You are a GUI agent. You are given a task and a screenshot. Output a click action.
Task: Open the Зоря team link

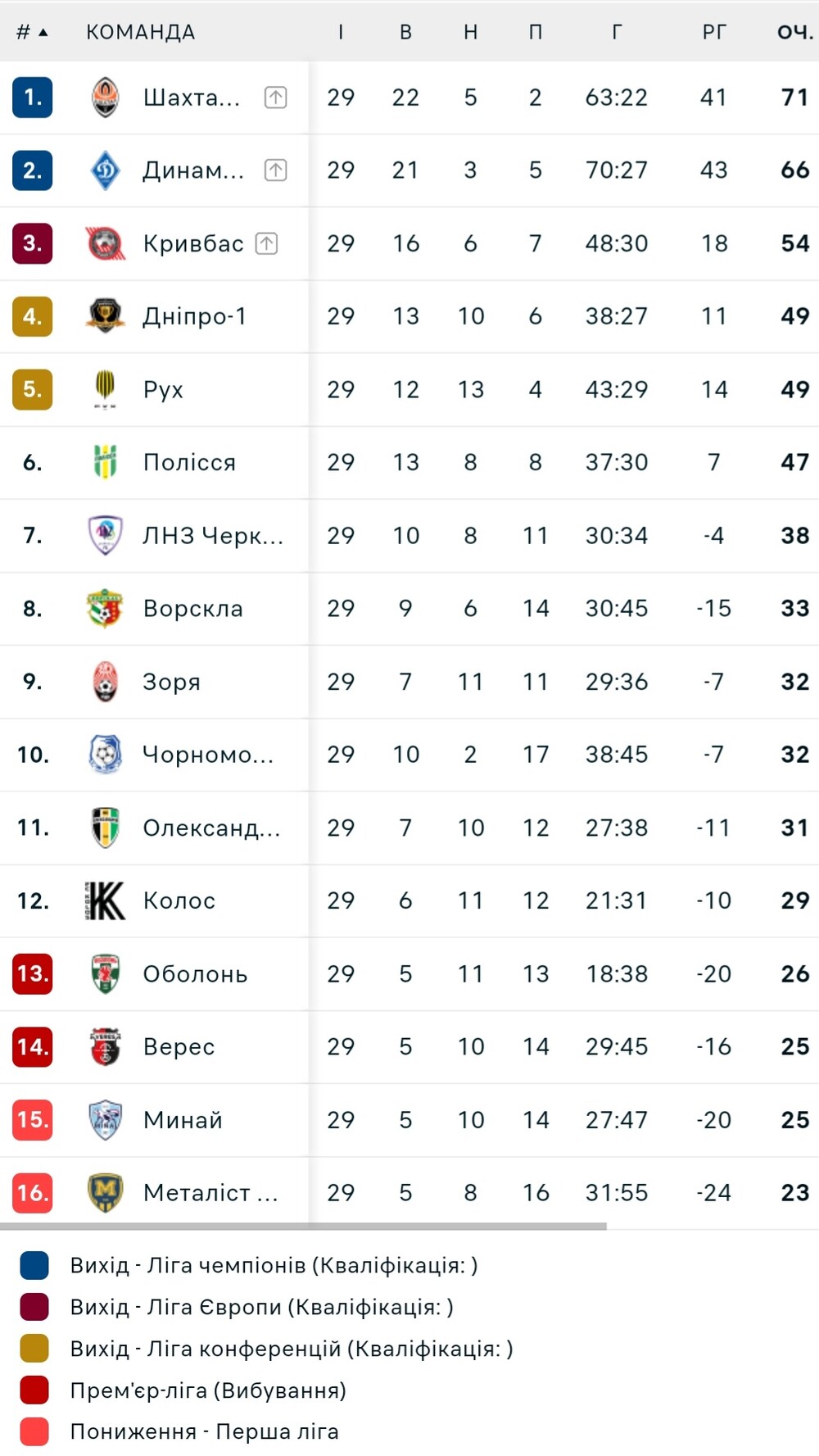[172, 682]
